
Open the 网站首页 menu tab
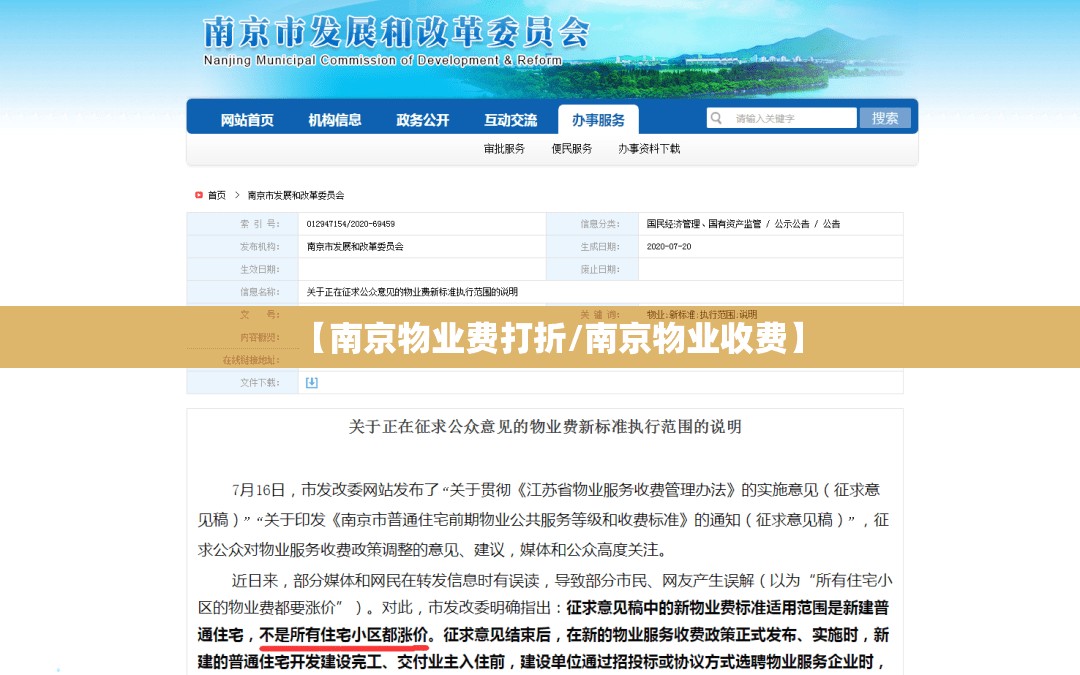(x=247, y=120)
